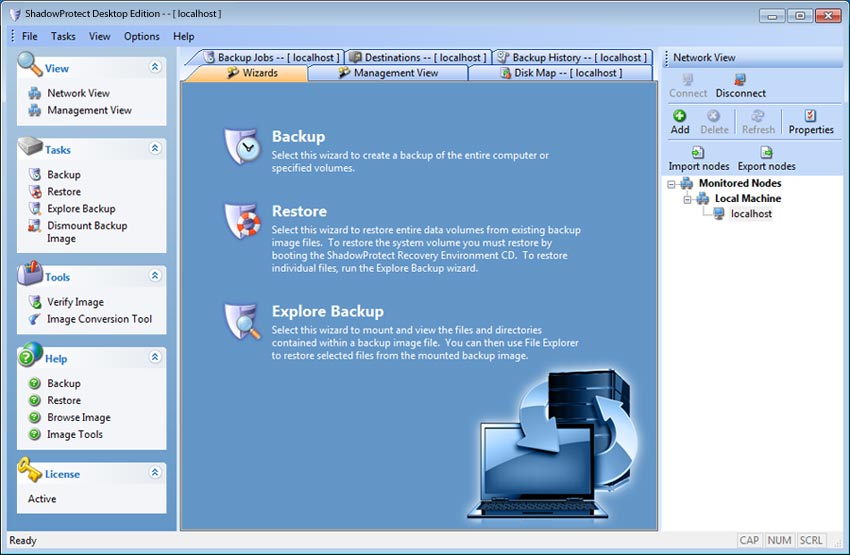Click Backup icon in Tasks panel

[35, 175]
